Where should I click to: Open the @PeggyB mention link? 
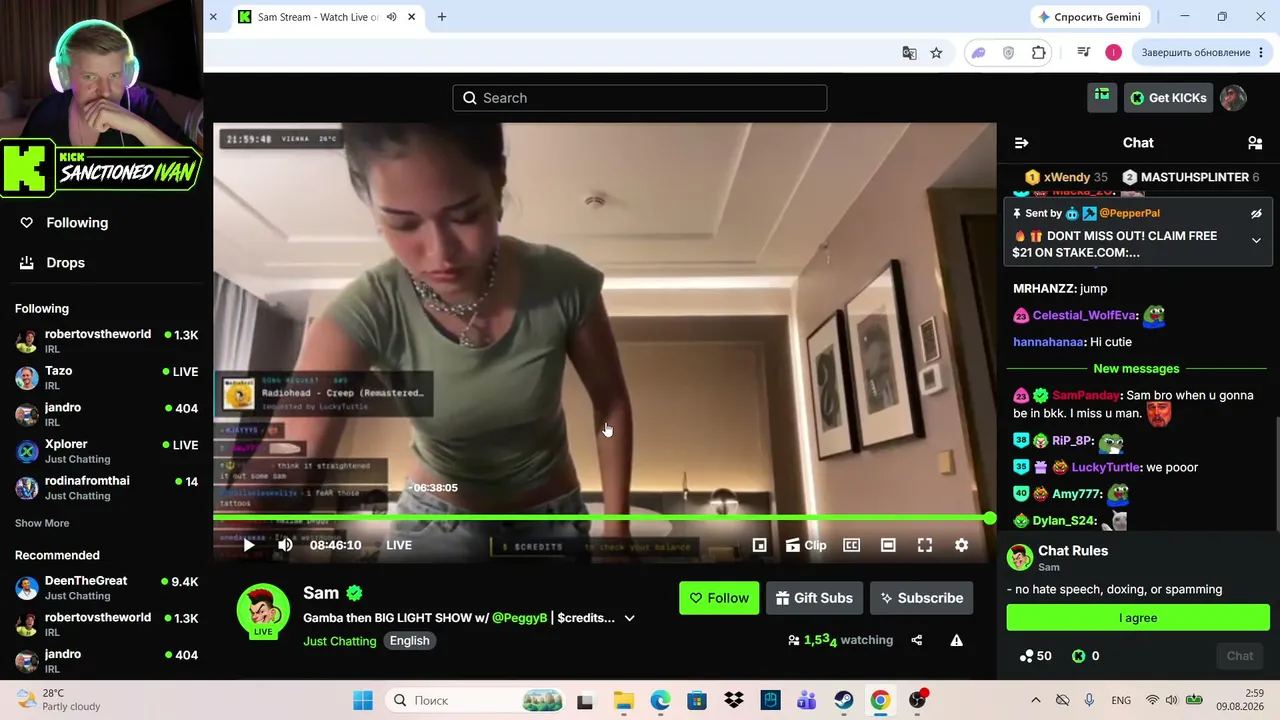pyautogui.click(x=519, y=618)
